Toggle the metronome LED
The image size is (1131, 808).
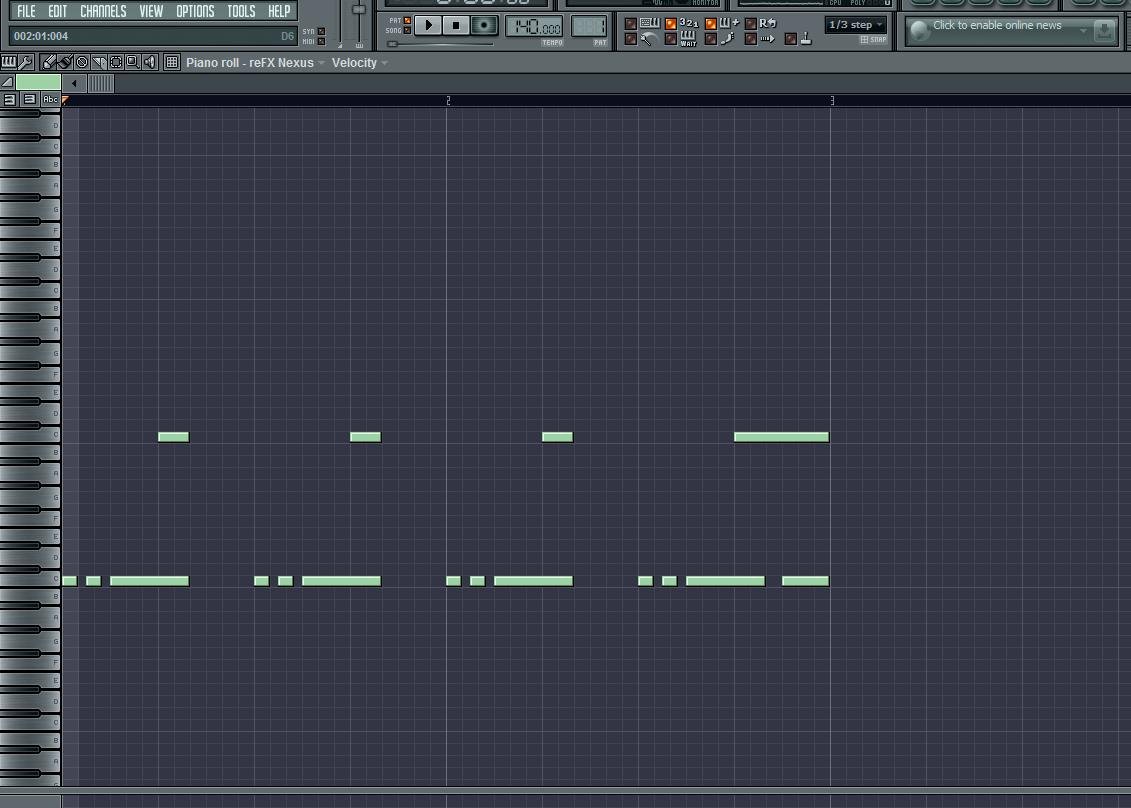coord(630,39)
